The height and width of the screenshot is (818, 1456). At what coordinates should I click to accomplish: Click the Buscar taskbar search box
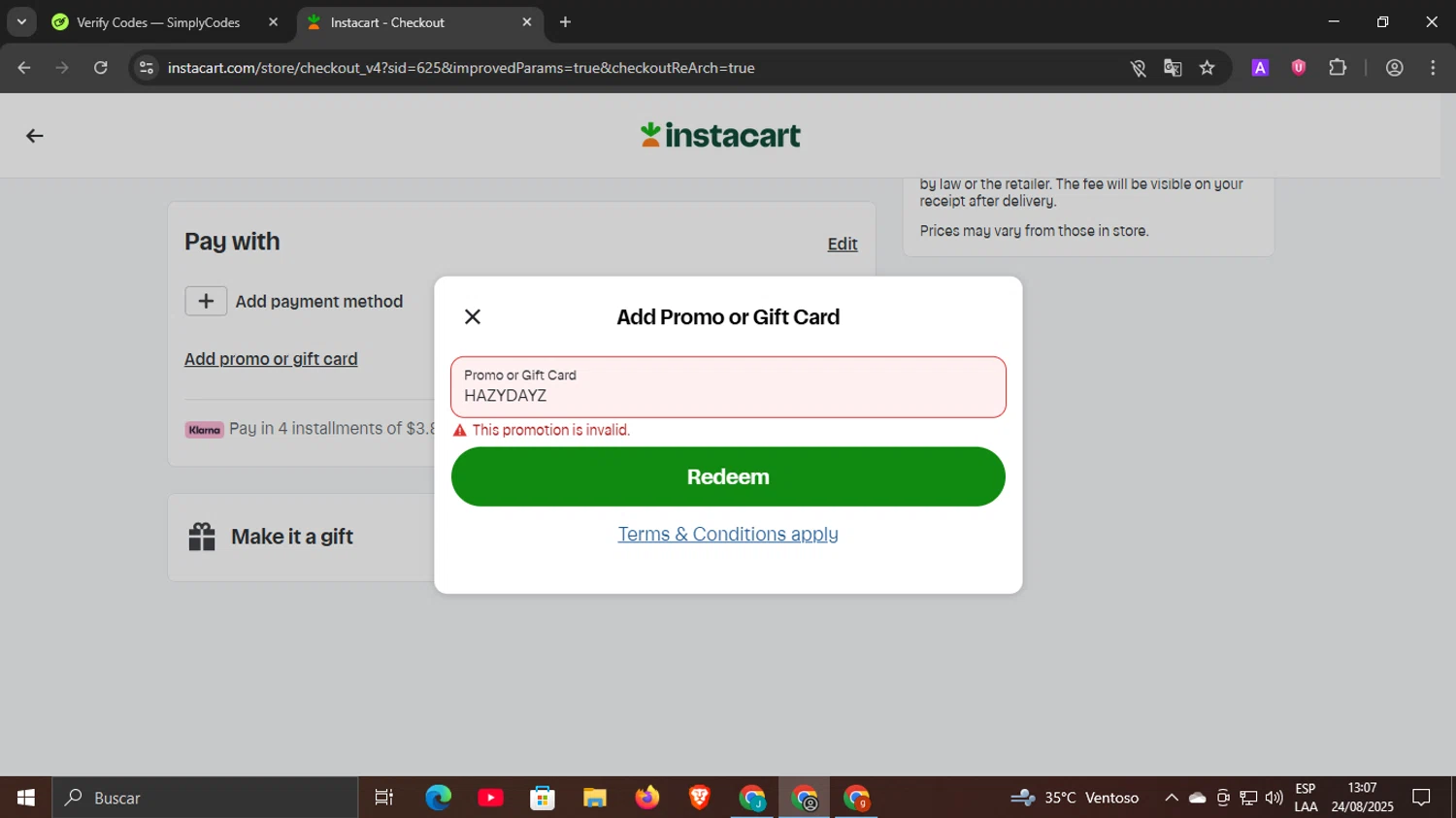pos(206,798)
